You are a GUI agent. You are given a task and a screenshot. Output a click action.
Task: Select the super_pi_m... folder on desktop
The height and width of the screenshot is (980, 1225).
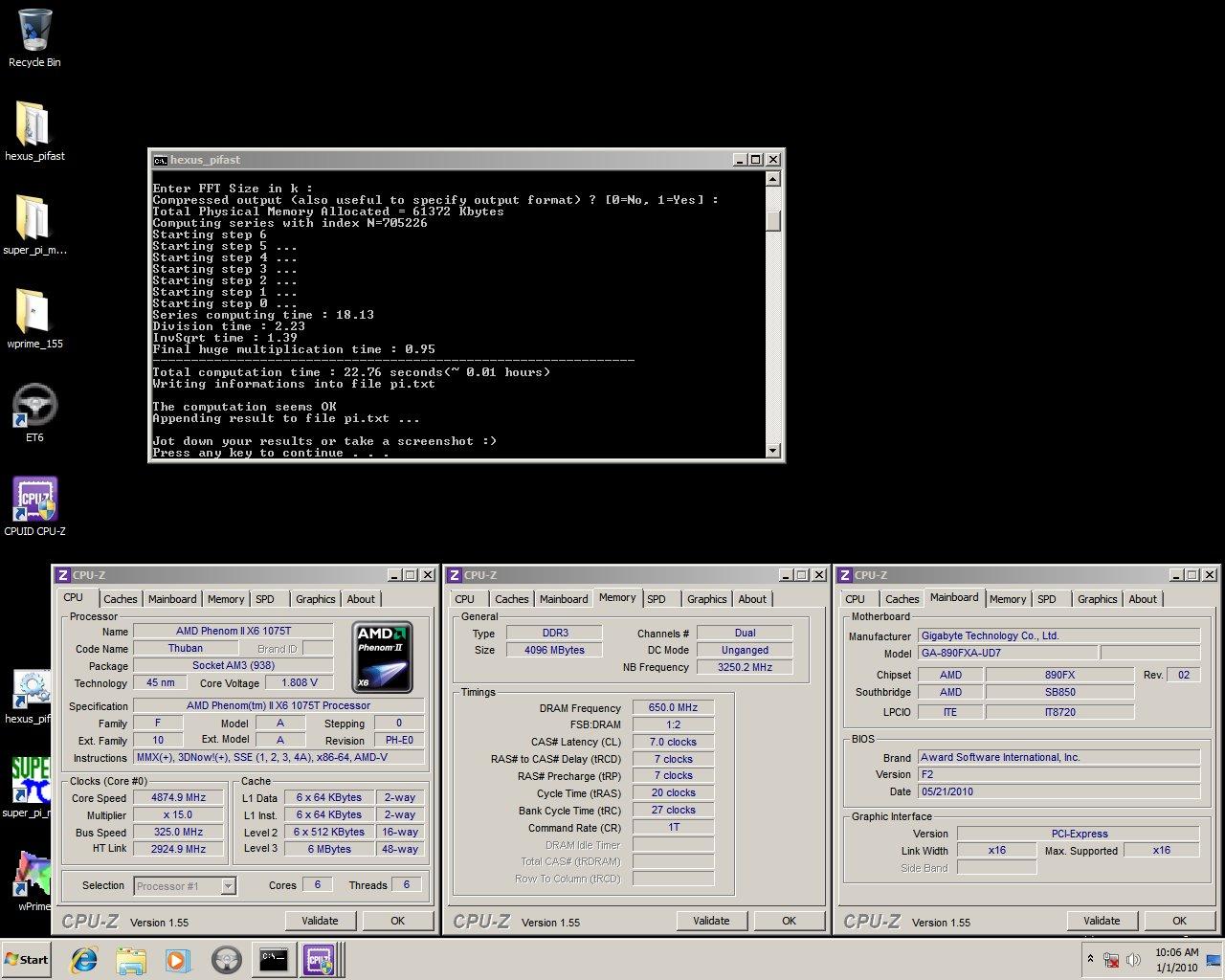coord(34,225)
